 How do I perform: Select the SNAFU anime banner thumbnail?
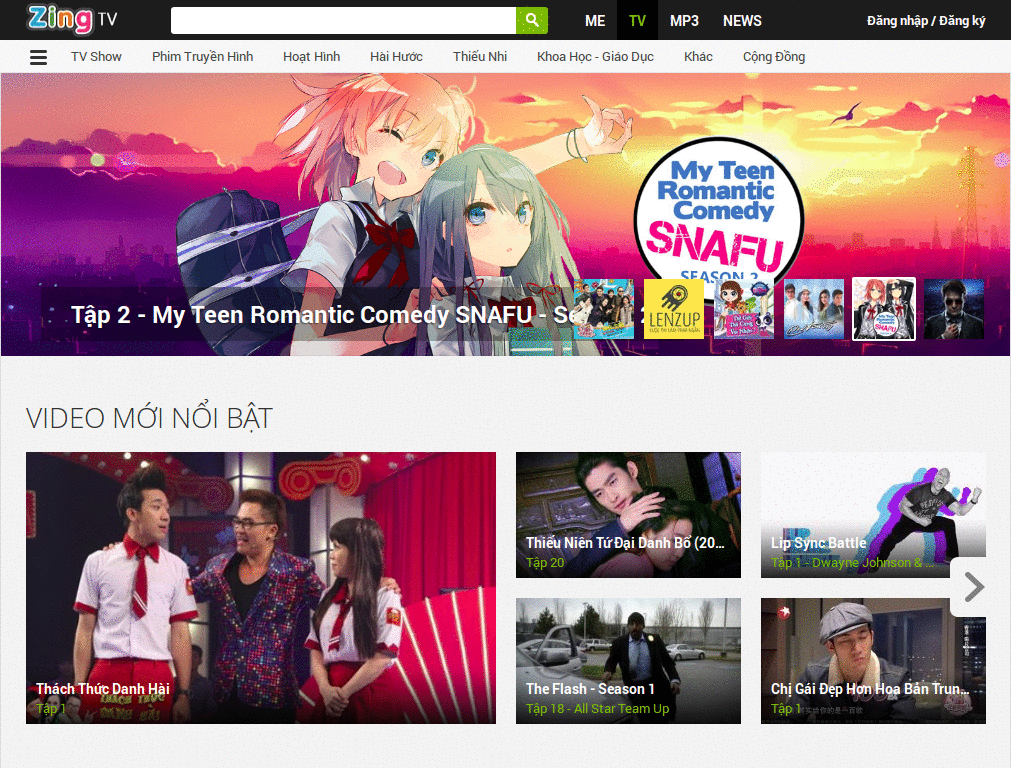pyautogui.click(x=884, y=309)
